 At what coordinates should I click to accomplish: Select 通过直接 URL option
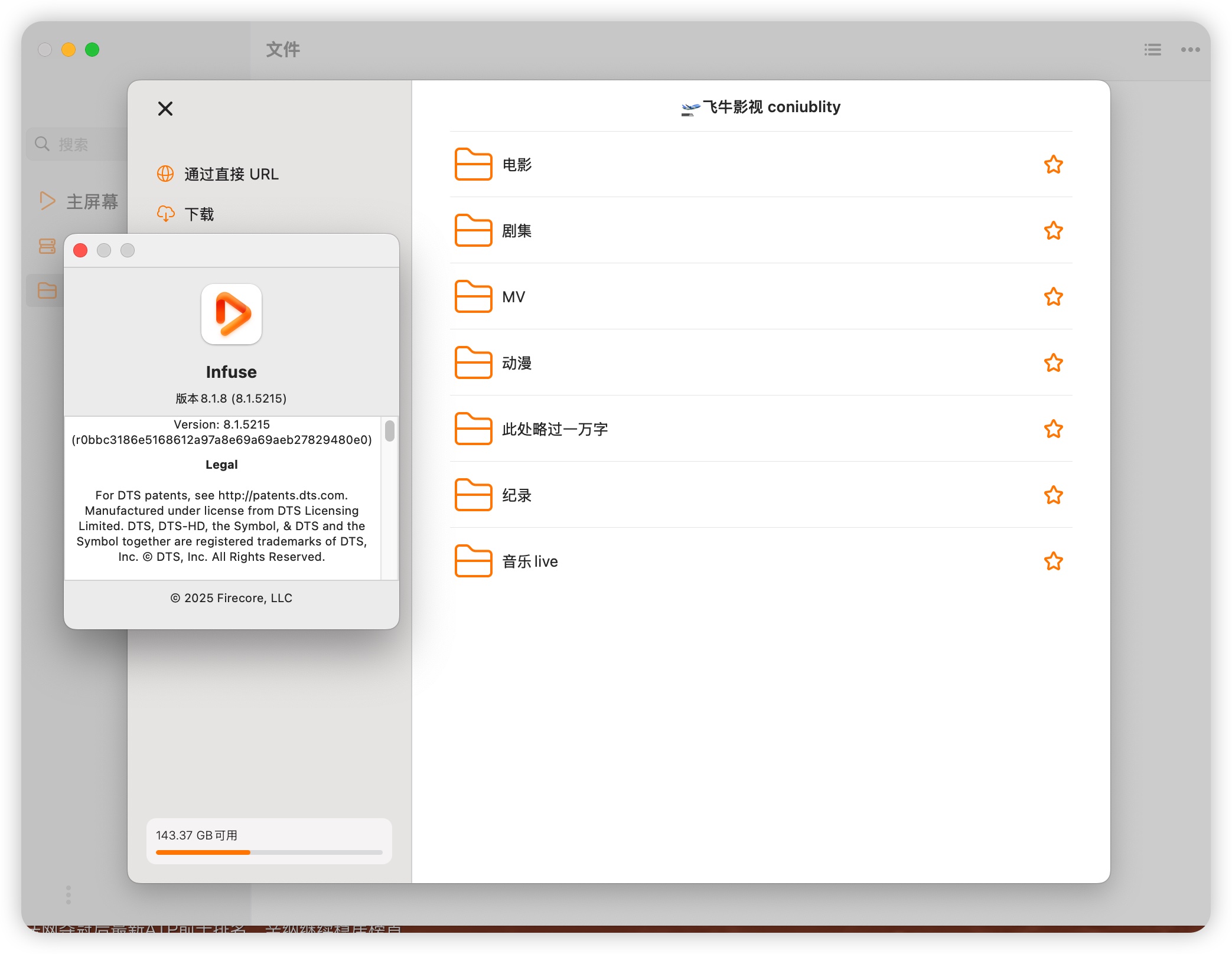pos(231,174)
